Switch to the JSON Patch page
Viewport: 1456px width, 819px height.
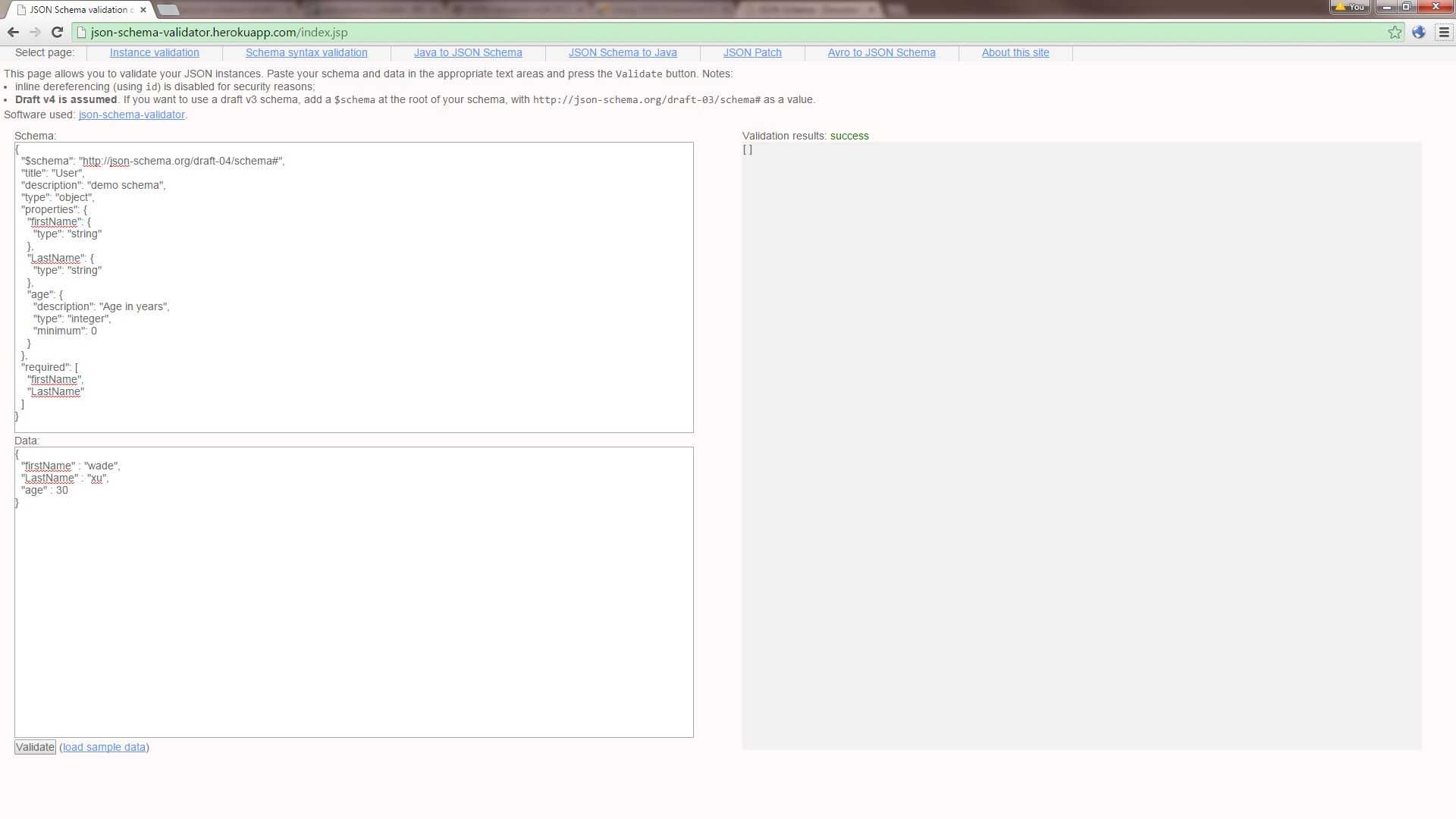pyautogui.click(x=752, y=52)
